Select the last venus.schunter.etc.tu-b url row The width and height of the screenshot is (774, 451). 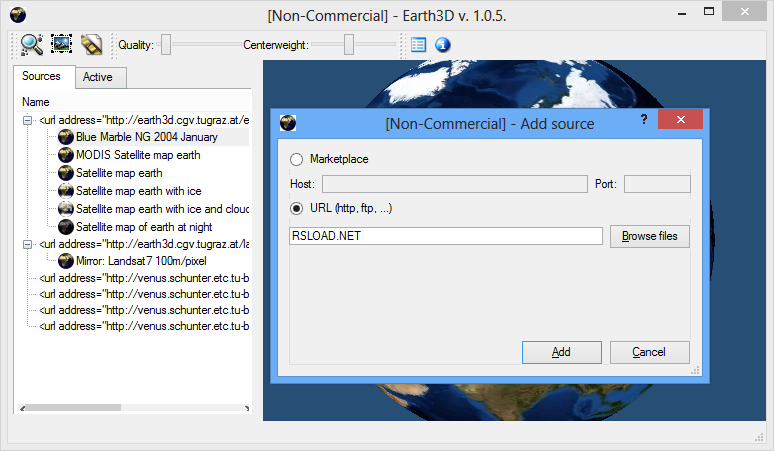144,326
